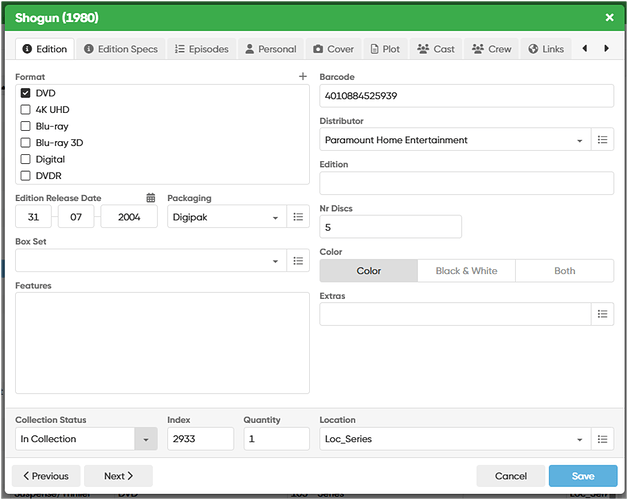Open the Edition Release Date calendar picker
Viewport: 628px width, 500px height.
(x=151, y=198)
